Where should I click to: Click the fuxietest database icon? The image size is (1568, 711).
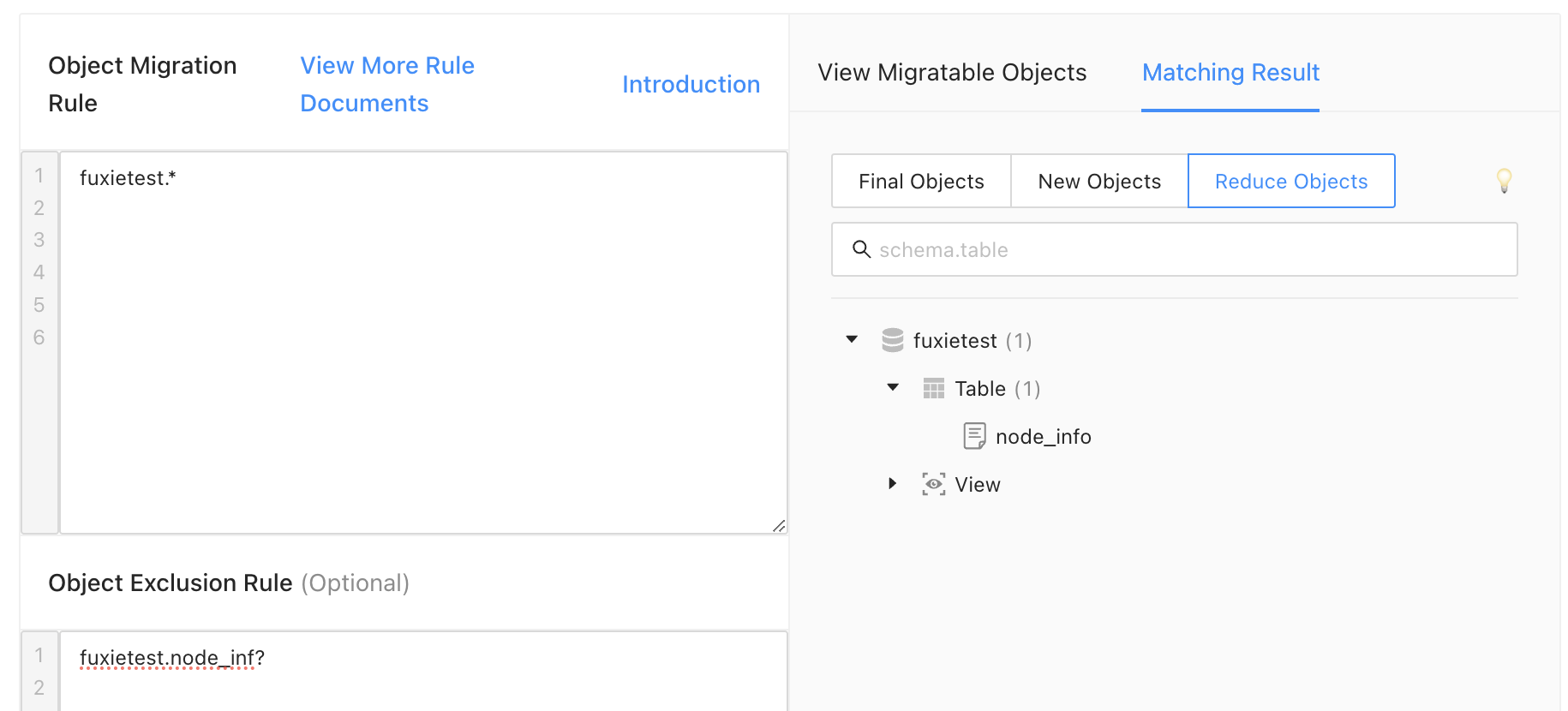[x=893, y=340]
